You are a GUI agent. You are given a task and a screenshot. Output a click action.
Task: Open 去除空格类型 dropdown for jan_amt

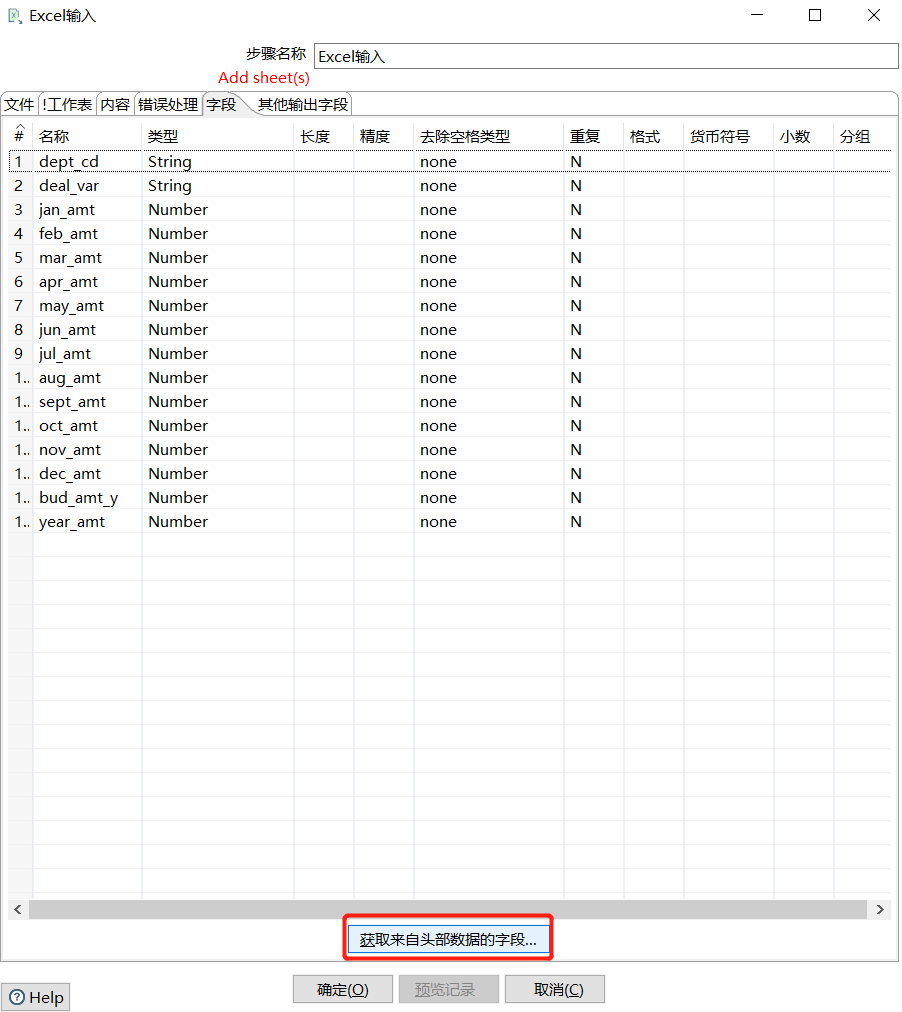[x=490, y=209]
